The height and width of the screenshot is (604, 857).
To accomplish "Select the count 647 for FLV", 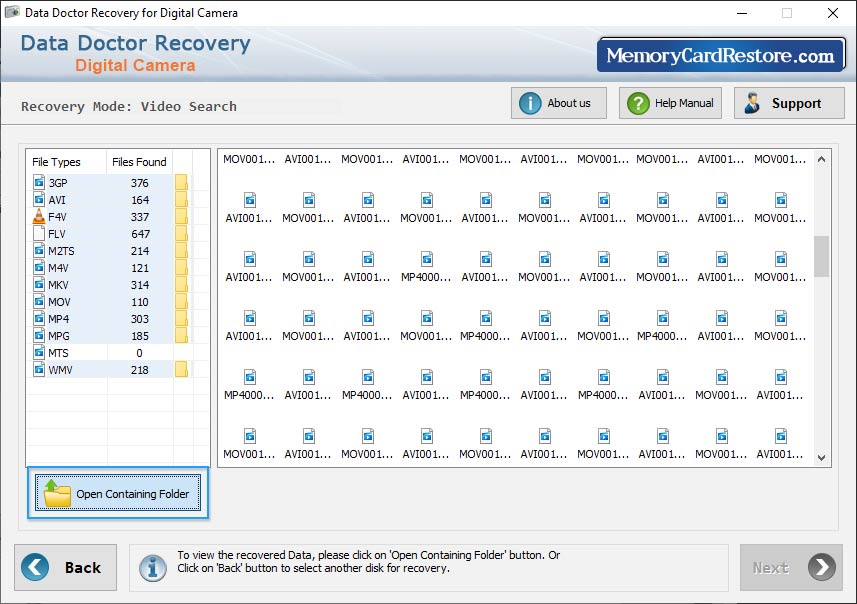I will [x=140, y=234].
